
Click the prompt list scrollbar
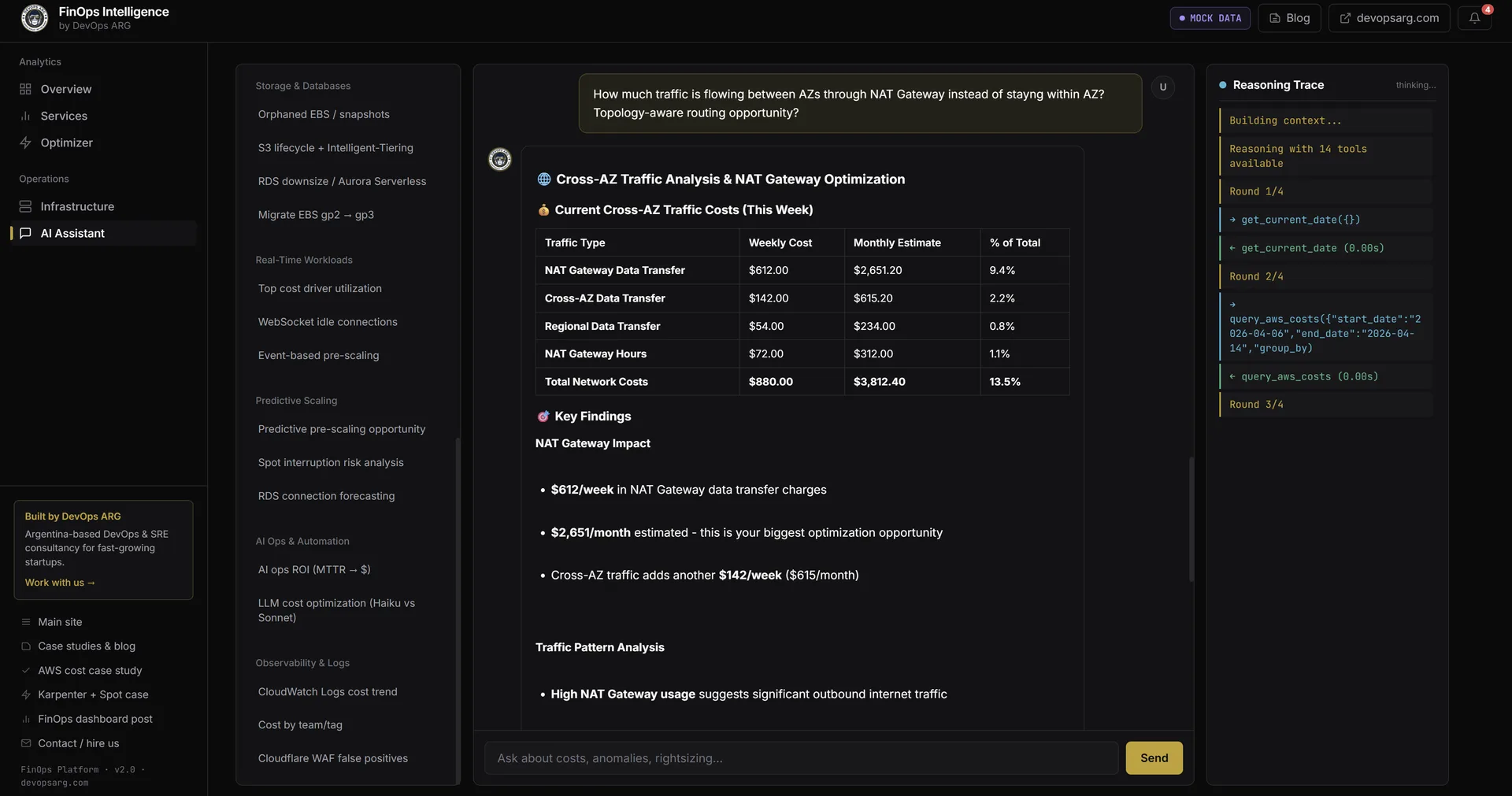click(458, 610)
